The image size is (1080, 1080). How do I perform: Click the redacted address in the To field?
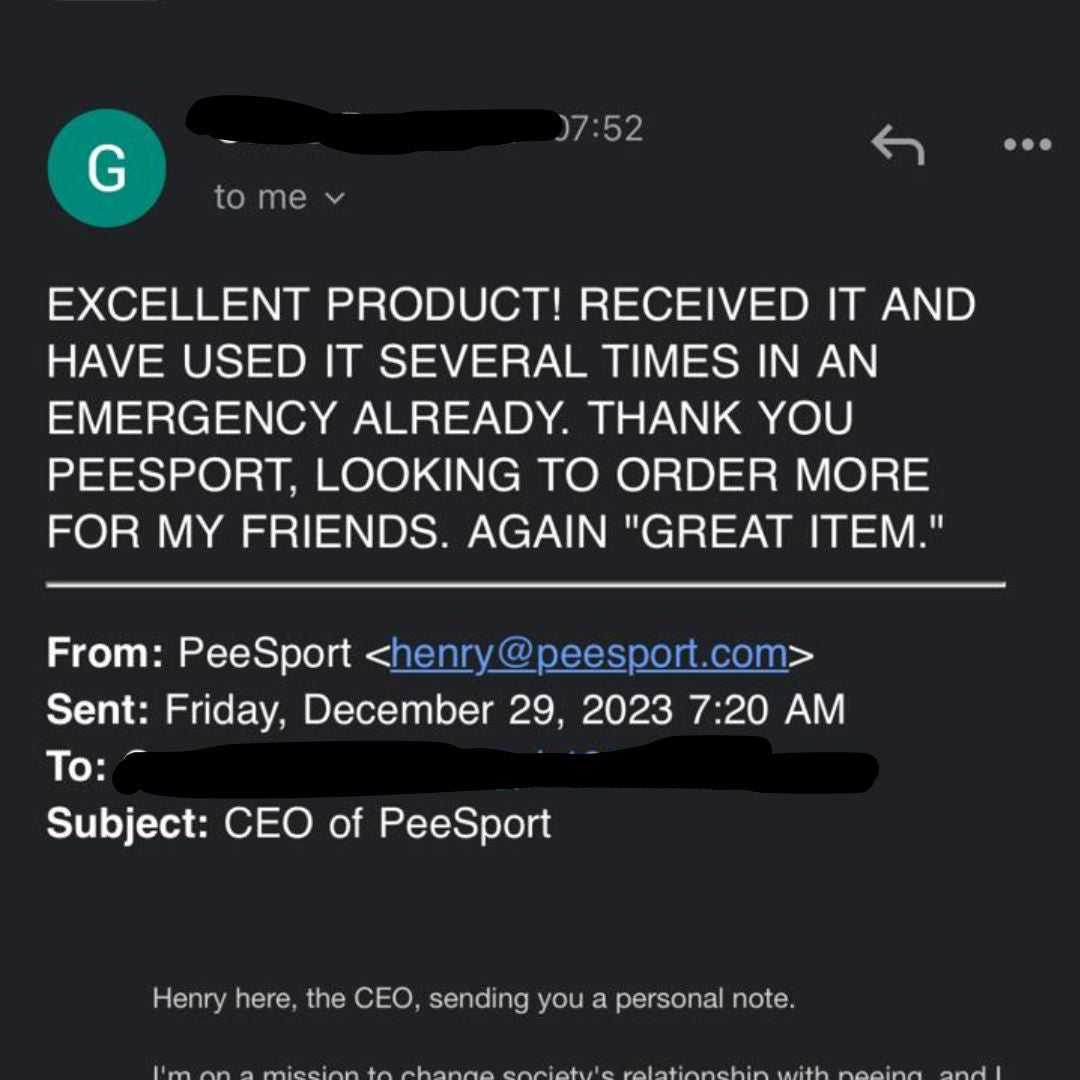[495, 768]
